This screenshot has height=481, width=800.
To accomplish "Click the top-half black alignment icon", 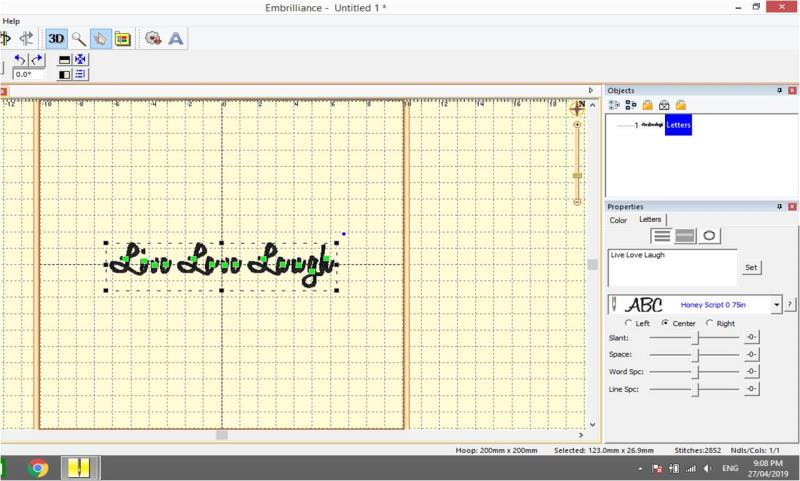I will [65, 60].
